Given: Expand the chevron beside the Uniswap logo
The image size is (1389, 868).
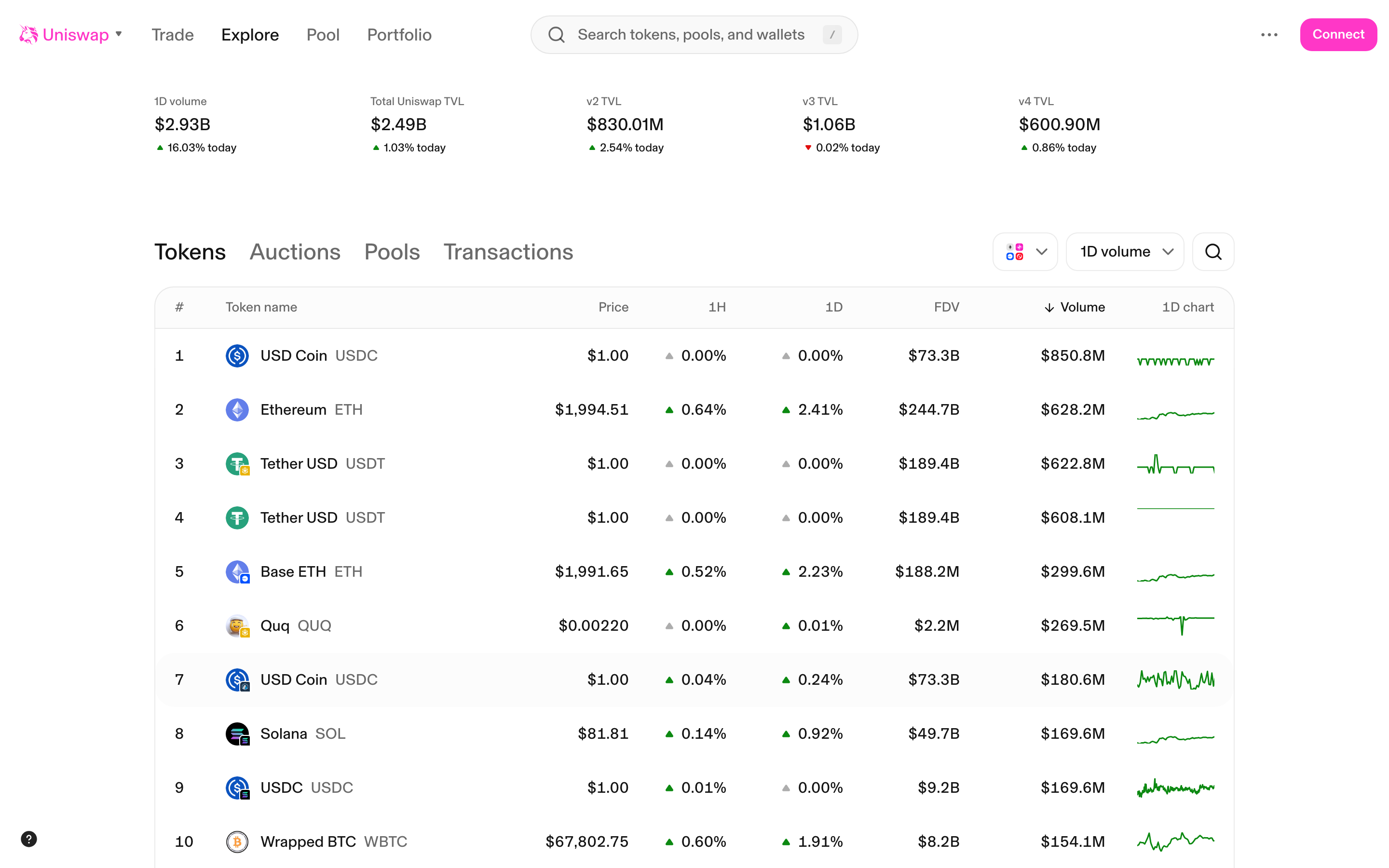Looking at the screenshot, I should (119, 34).
